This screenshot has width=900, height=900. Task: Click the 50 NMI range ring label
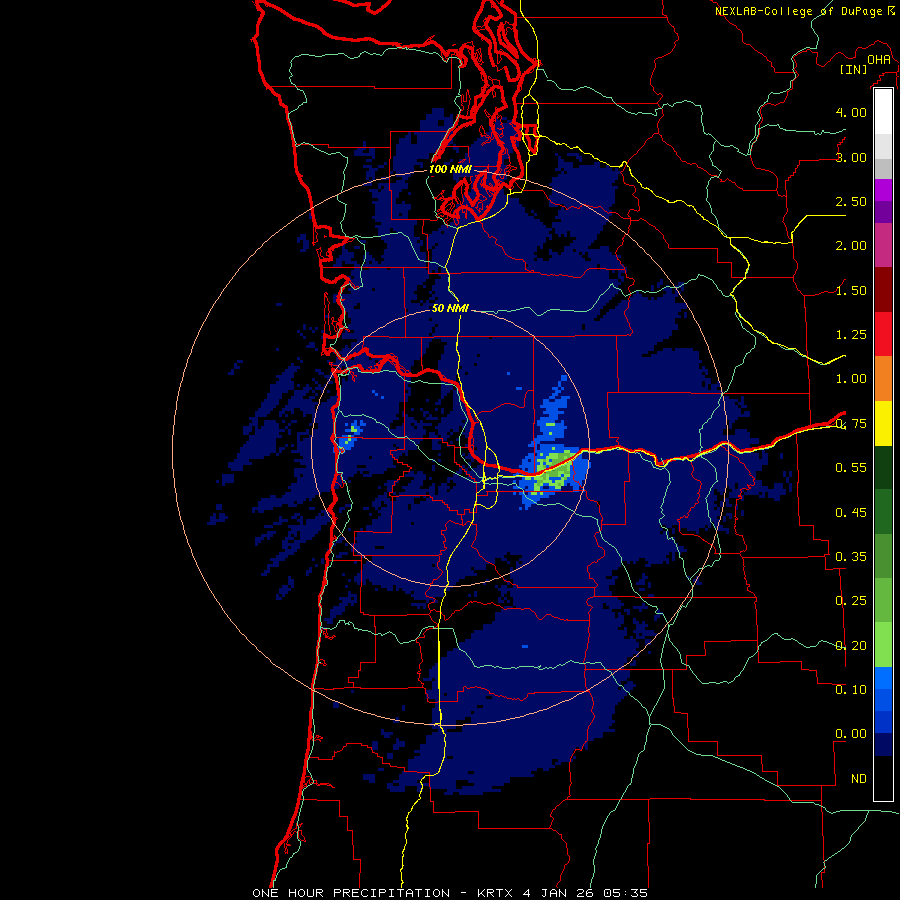(450, 308)
